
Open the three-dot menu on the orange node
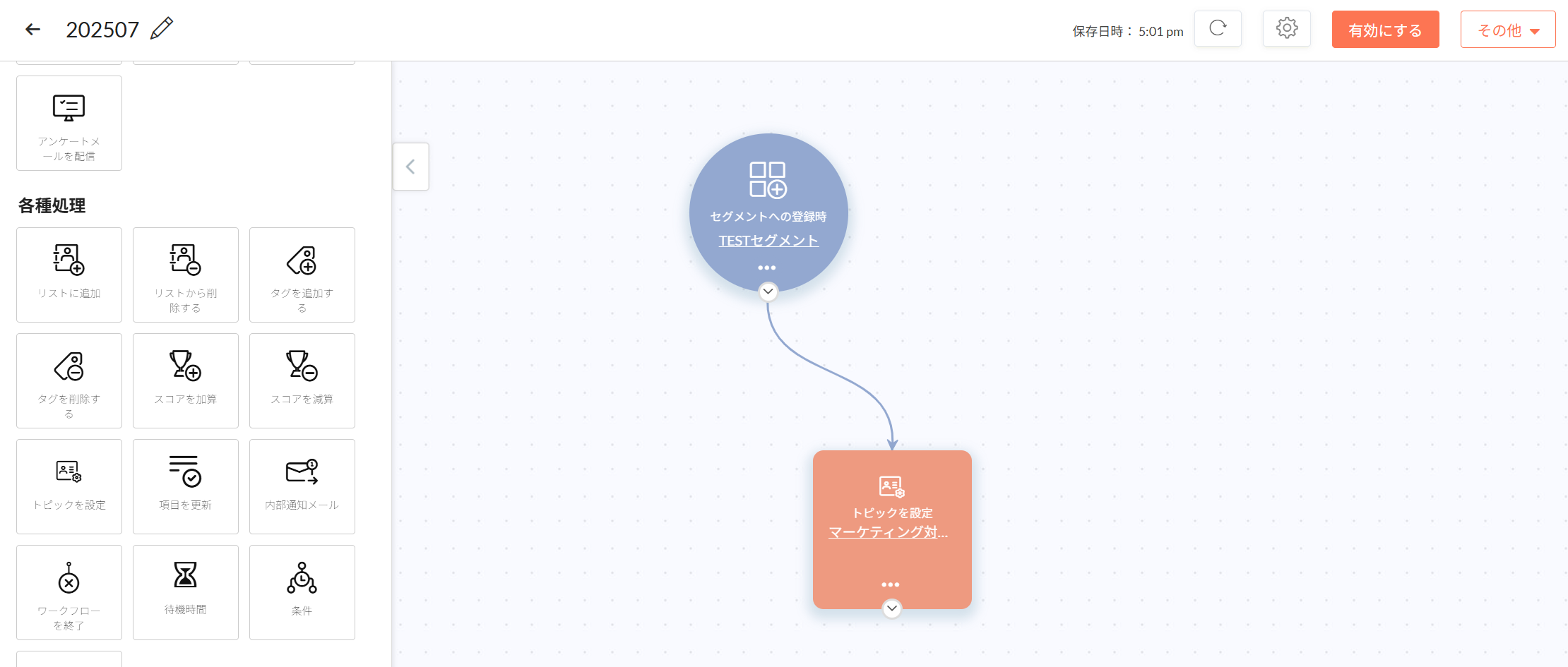click(x=891, y=584)
